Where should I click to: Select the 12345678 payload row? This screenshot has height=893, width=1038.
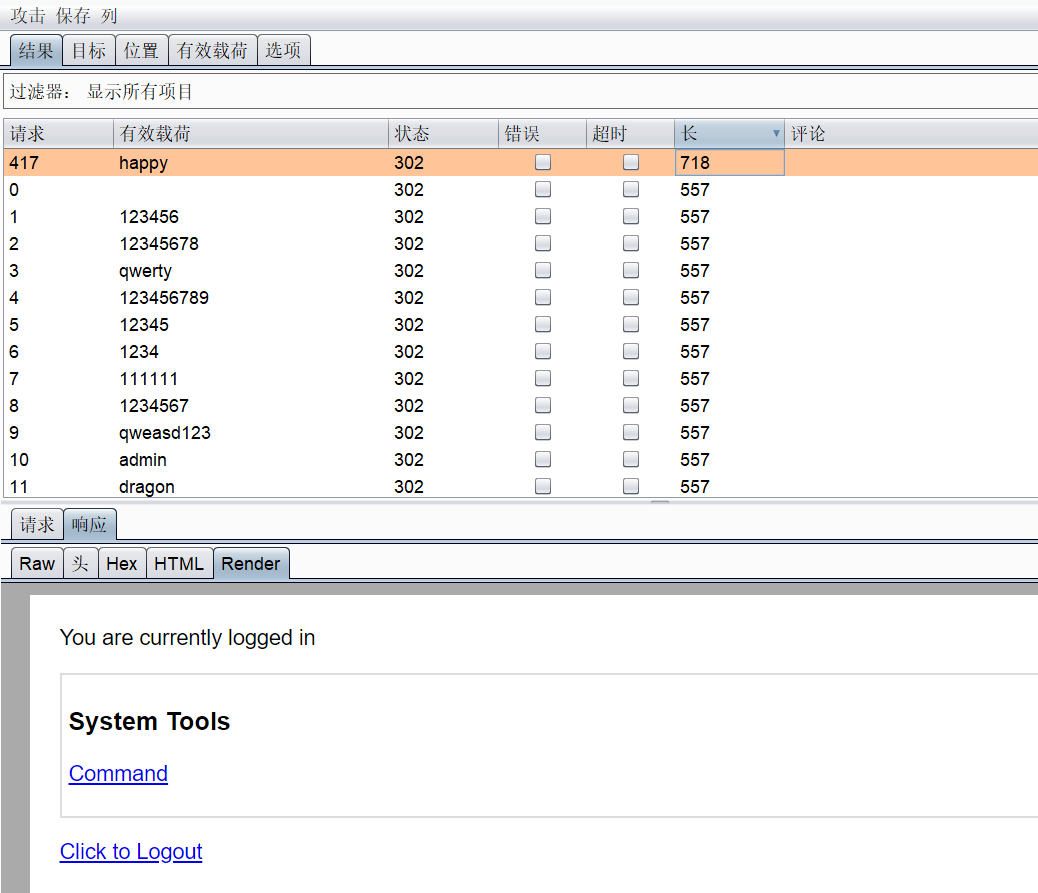[x=520, y=244]
